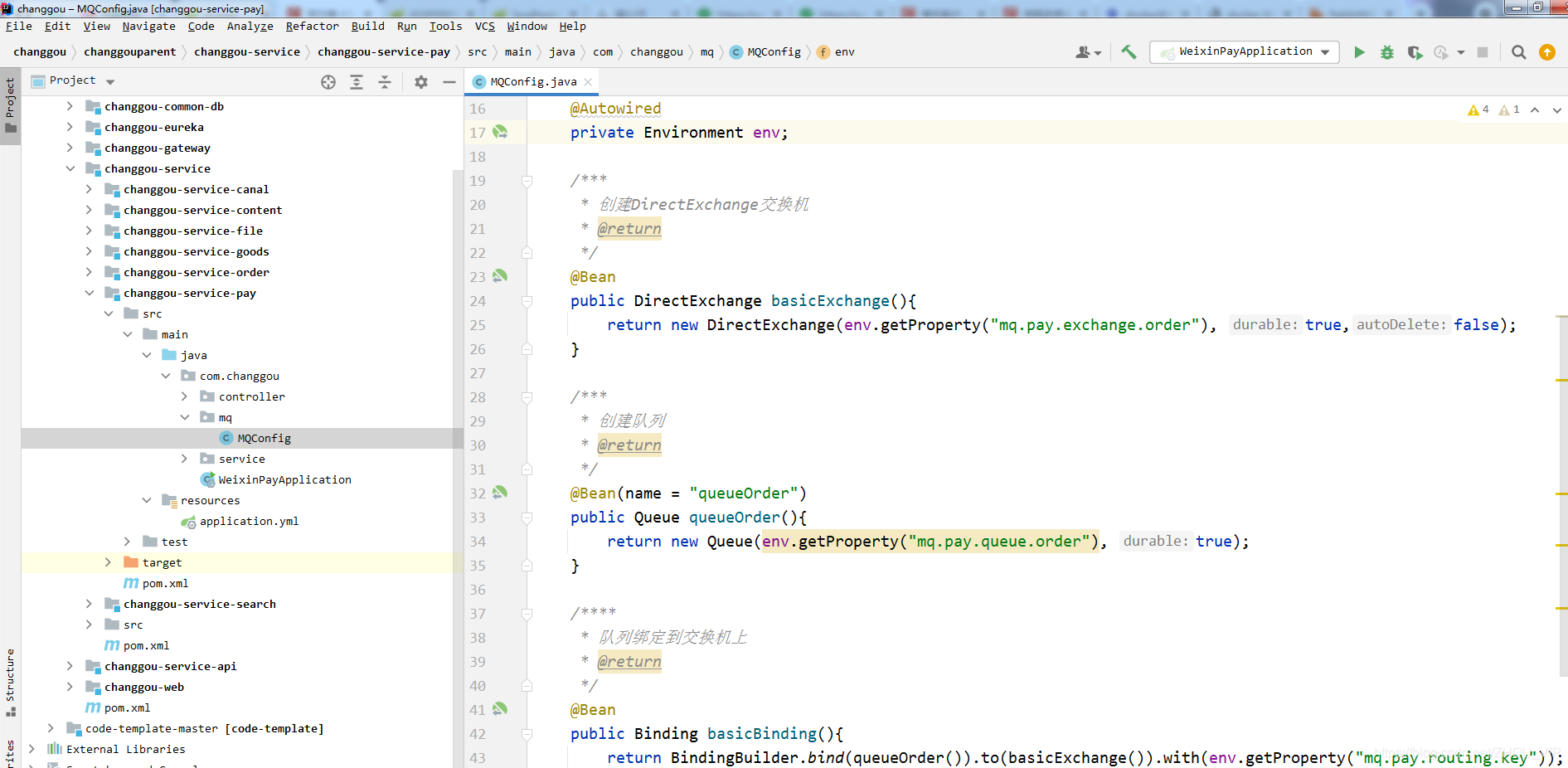Open the user account icon menu

1088,52
